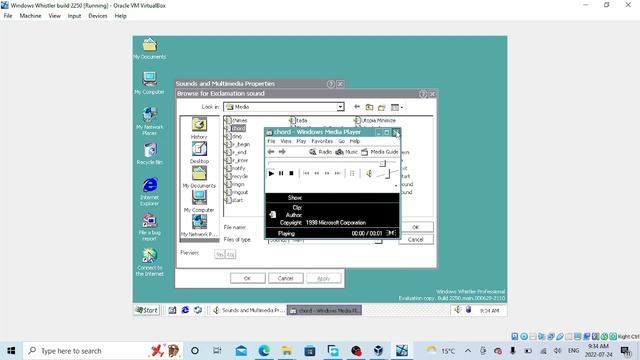Open Music in Media Player toolbar
The height and width of the screenshot is (360, 640).
tap(347, 152)
